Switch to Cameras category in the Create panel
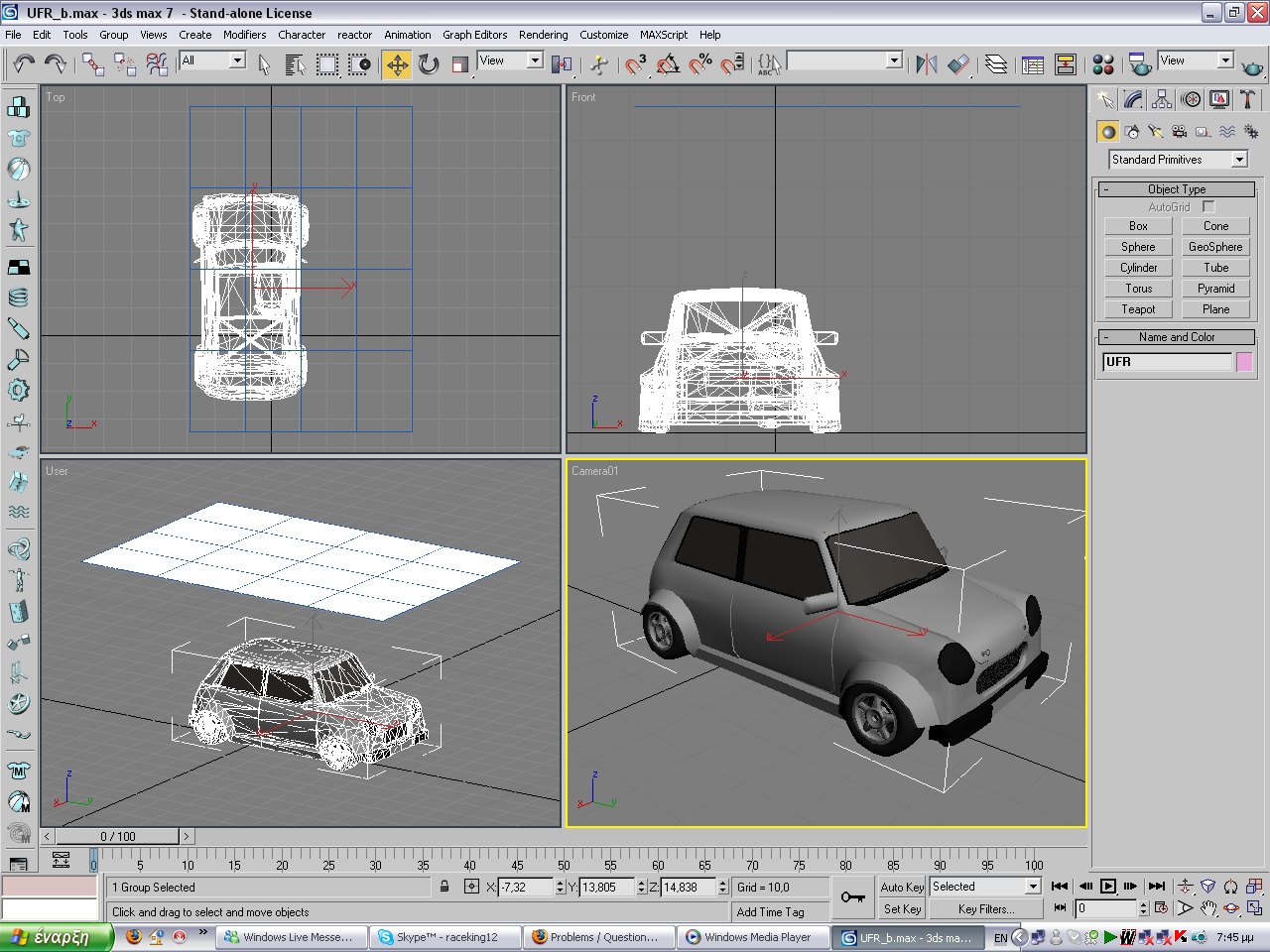Viewport: 1270px width, 952px height. click(1179, 131)
